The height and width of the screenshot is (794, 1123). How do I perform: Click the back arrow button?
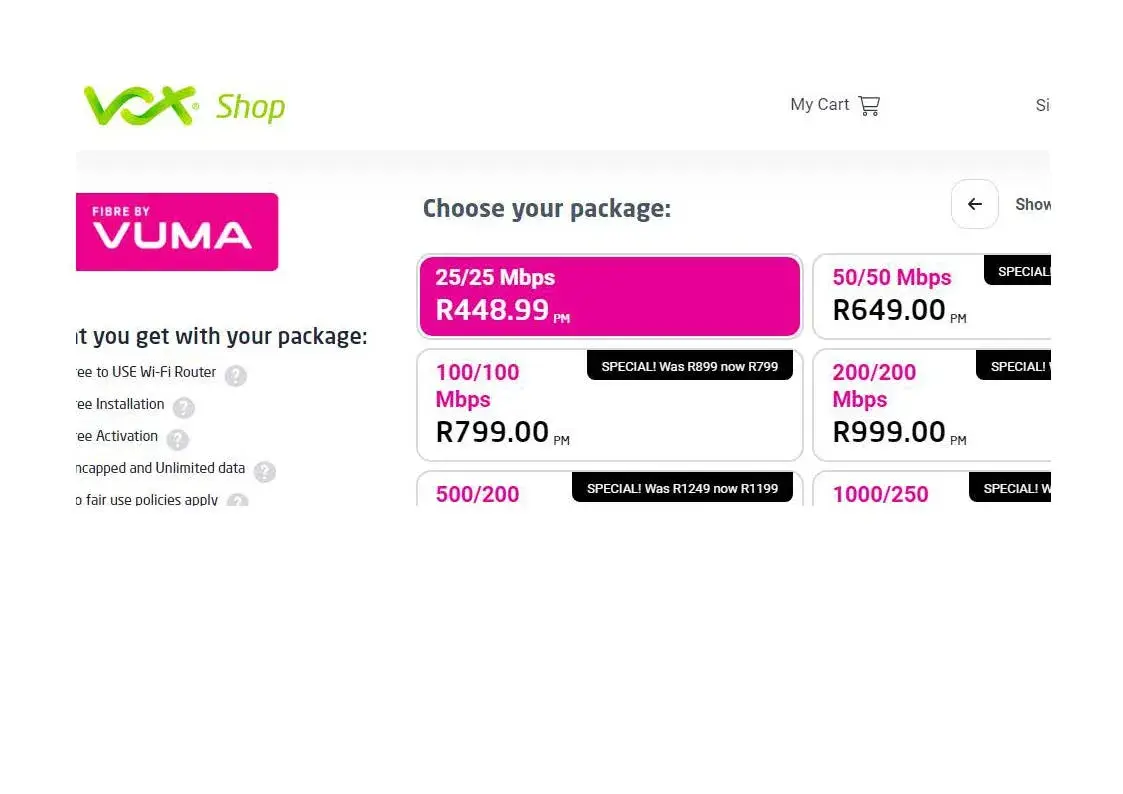coord(974,204)
